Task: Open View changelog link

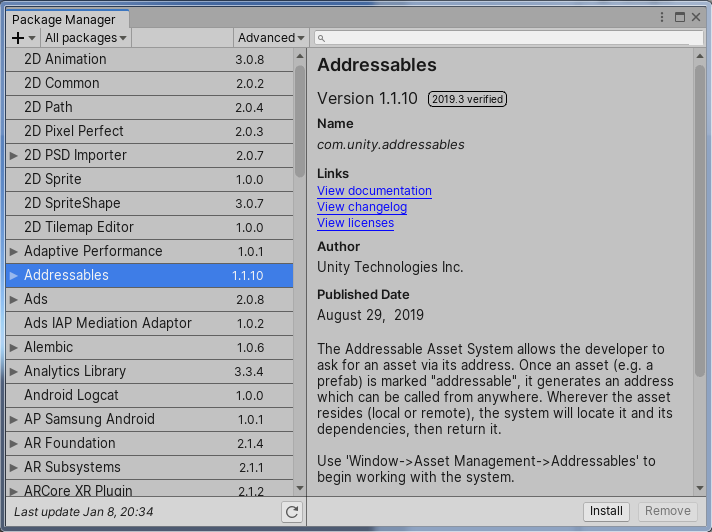Action: [362, 207]
